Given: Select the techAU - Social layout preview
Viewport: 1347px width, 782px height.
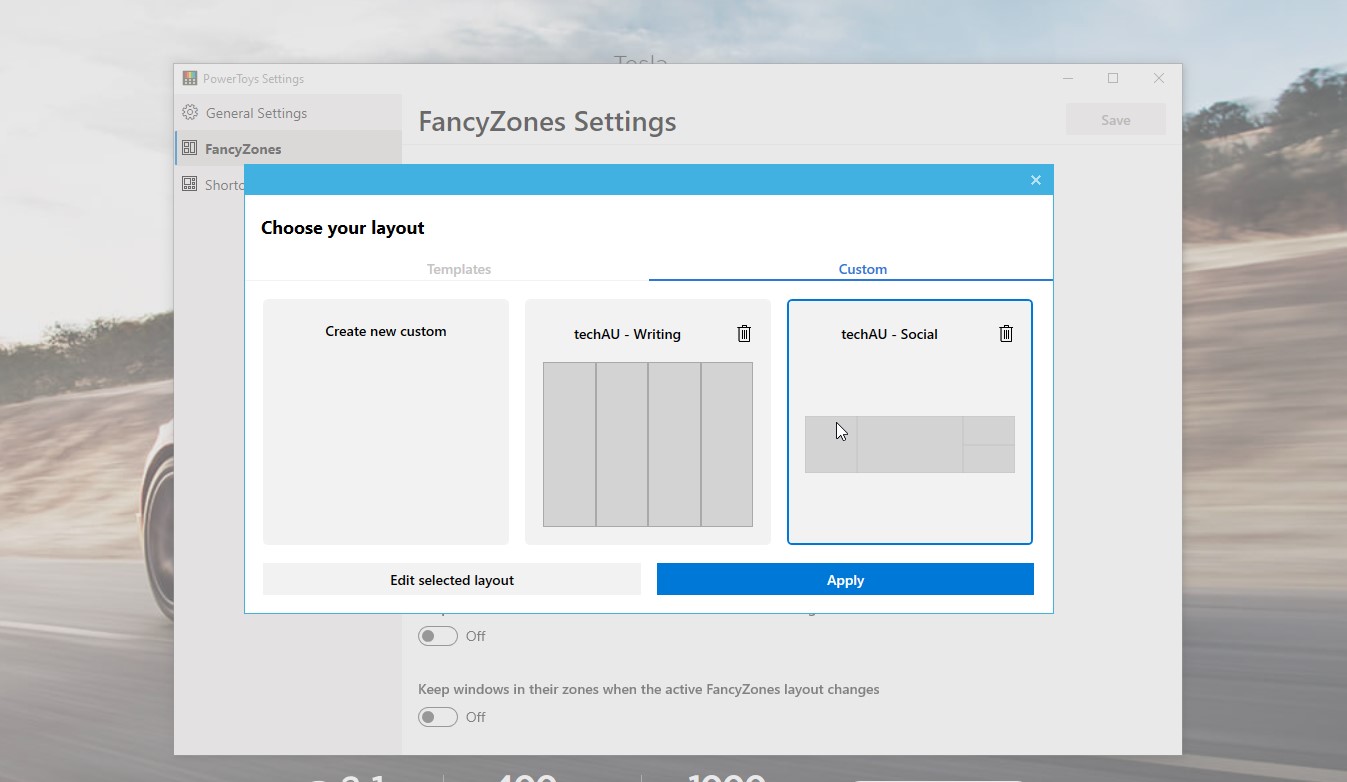Looking at the screenshot, I should tap(909, 444).
